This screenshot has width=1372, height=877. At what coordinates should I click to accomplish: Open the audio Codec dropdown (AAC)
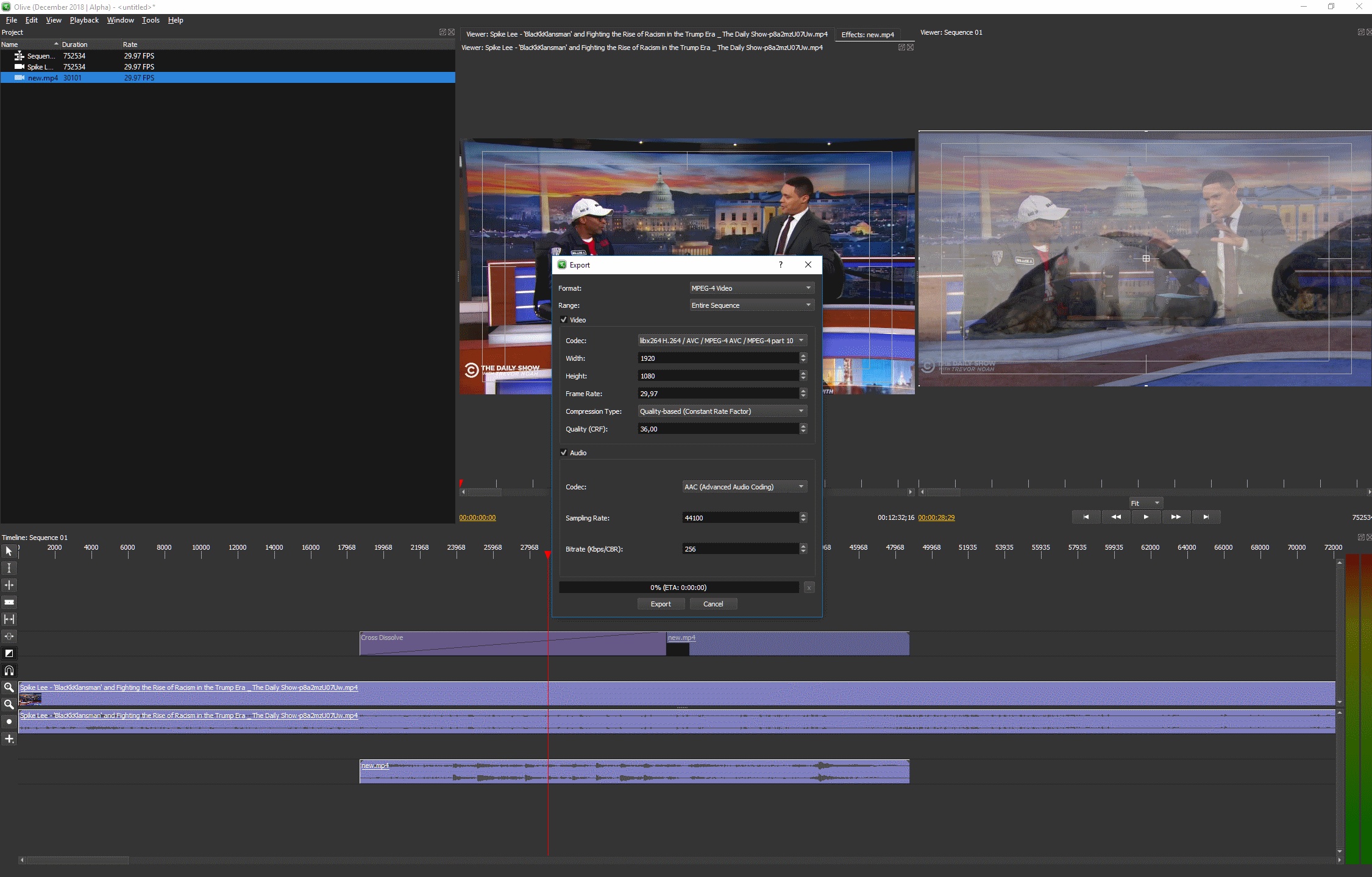[x=744, y=486]
